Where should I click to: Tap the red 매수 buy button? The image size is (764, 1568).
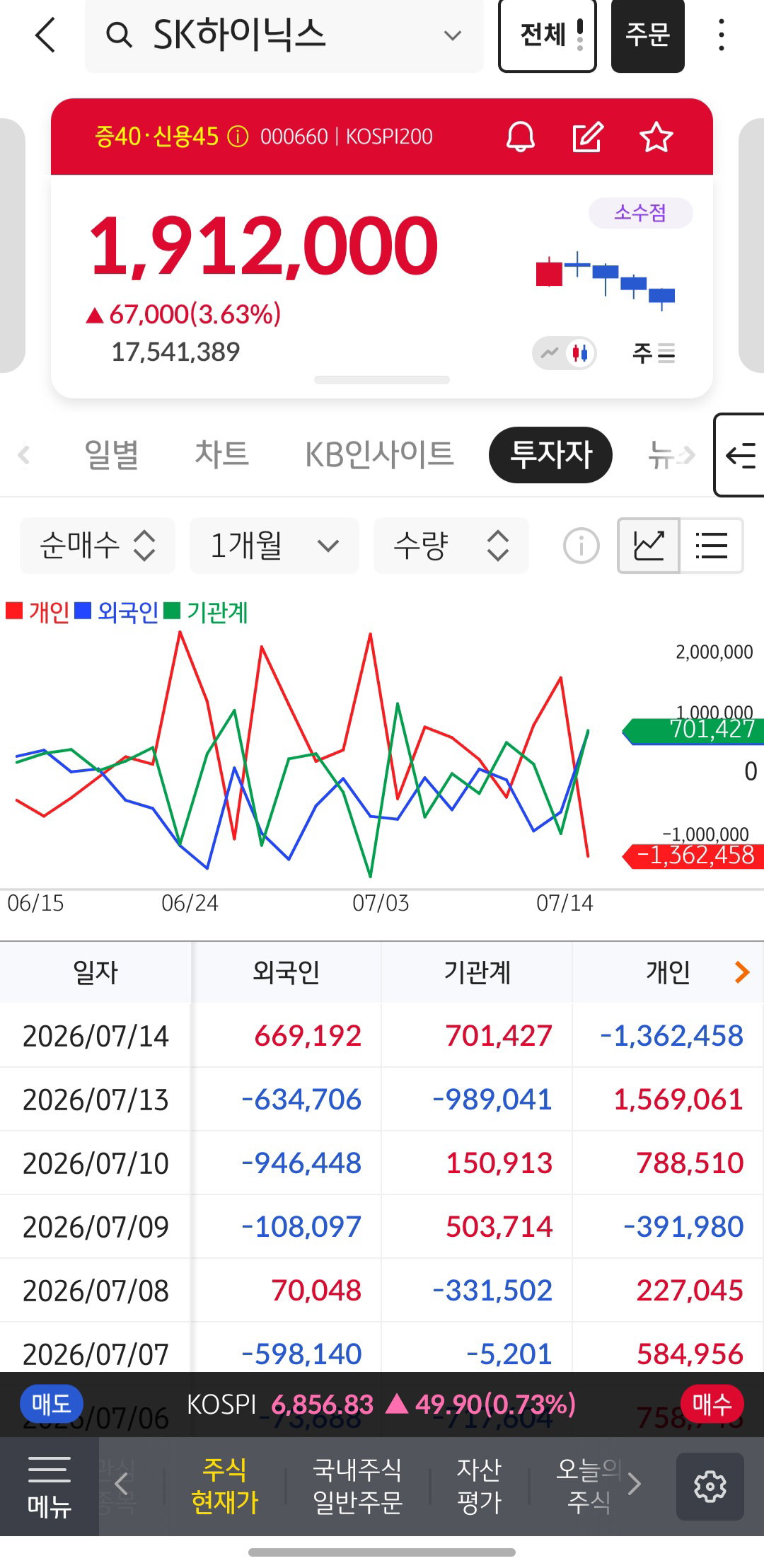[x=712, y=1404]
